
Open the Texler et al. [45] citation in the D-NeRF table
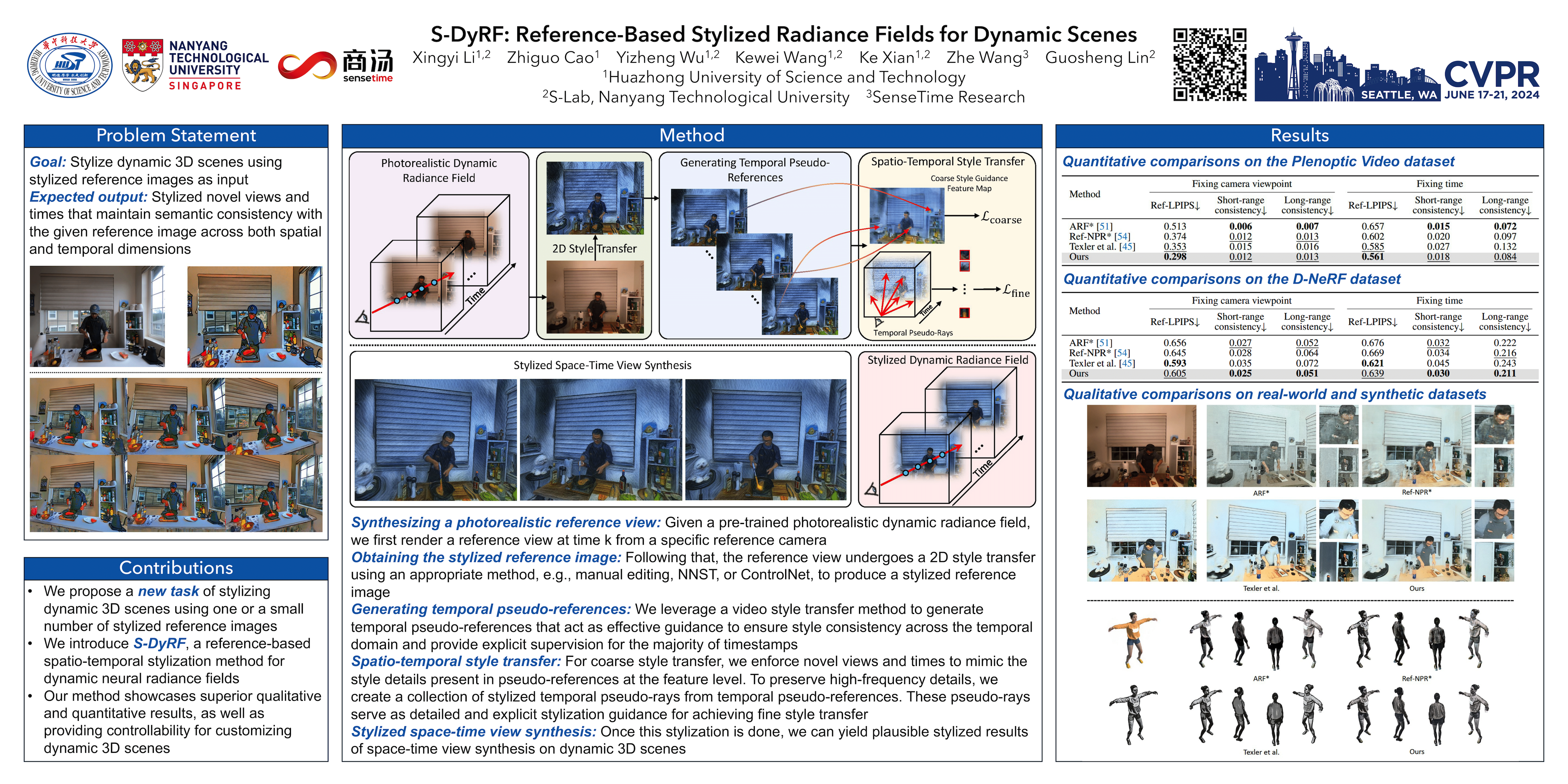click(x=1127, y=363)
